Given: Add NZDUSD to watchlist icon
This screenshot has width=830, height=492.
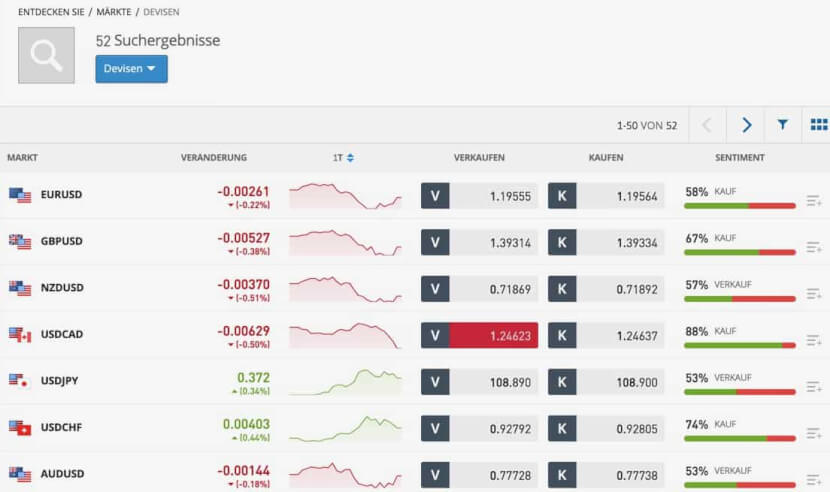Looking at the screenshot, I should tap(814, 294).
